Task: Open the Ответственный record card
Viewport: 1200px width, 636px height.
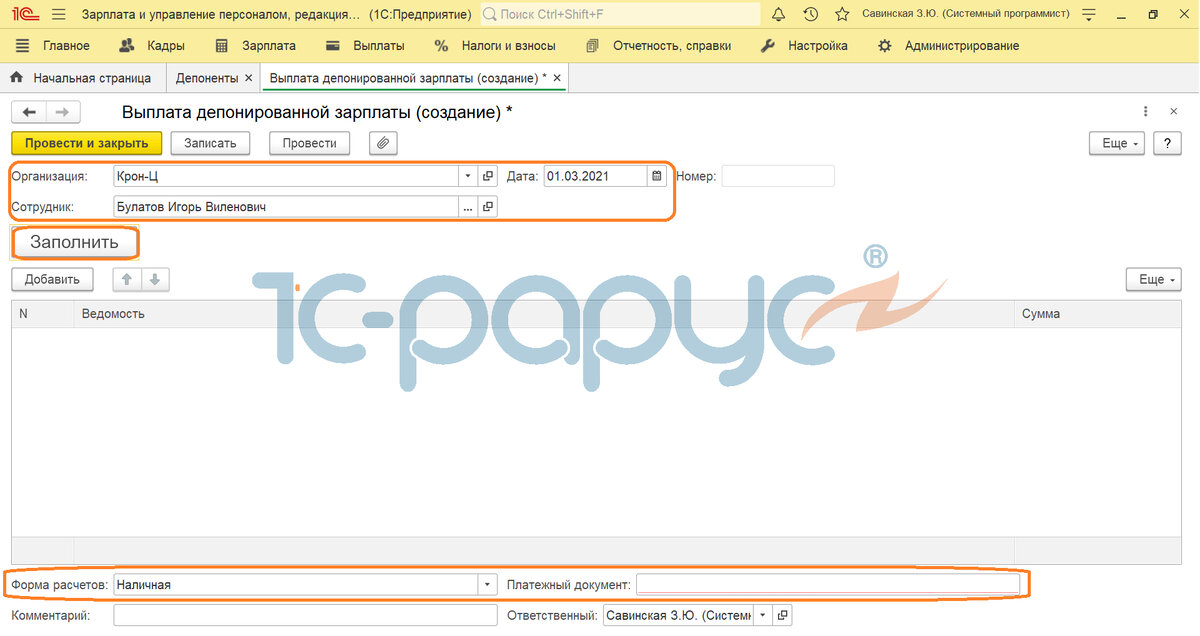Action: click(783, 615)
